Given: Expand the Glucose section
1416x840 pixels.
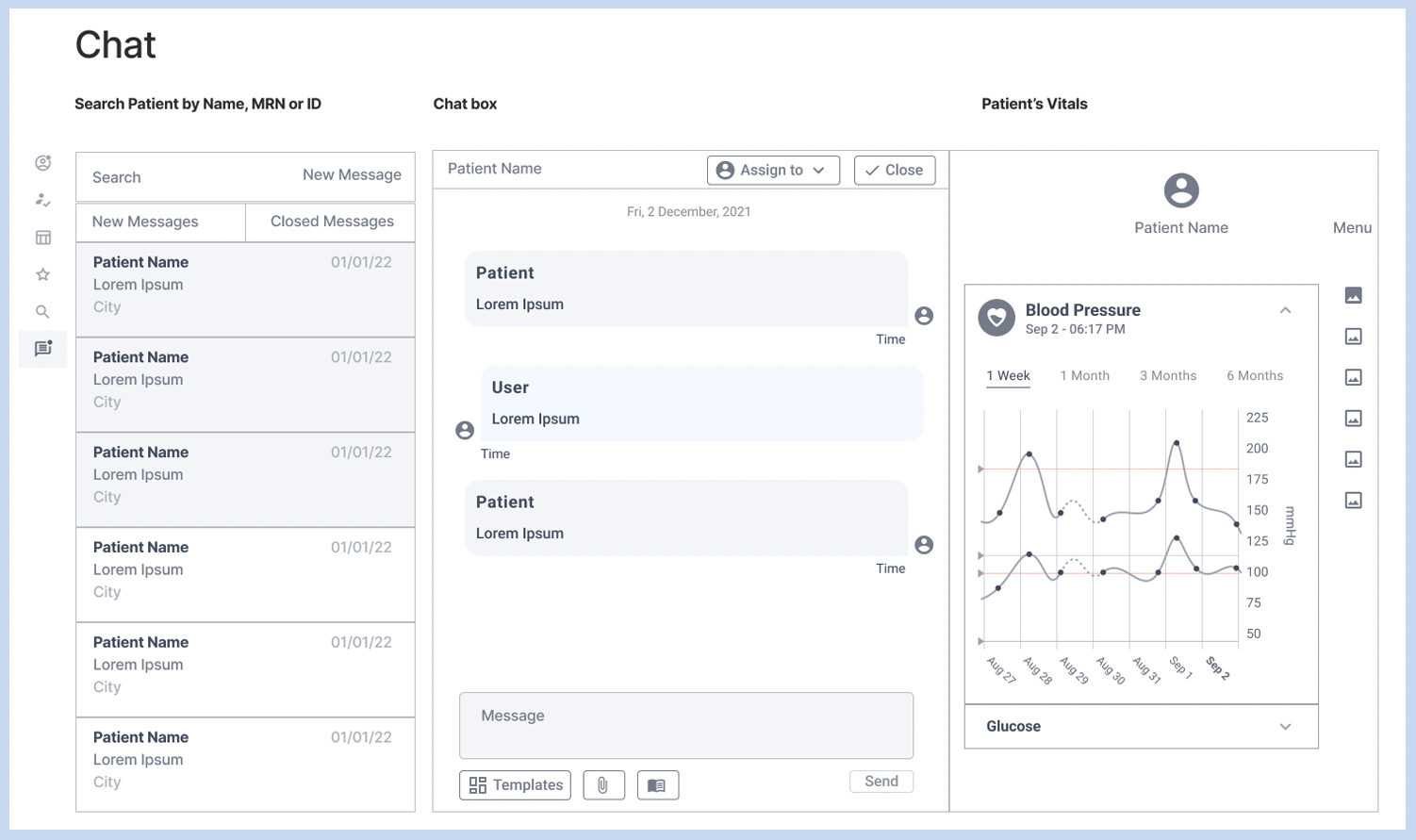Looking at the screenshot, I should point(1285,727).
